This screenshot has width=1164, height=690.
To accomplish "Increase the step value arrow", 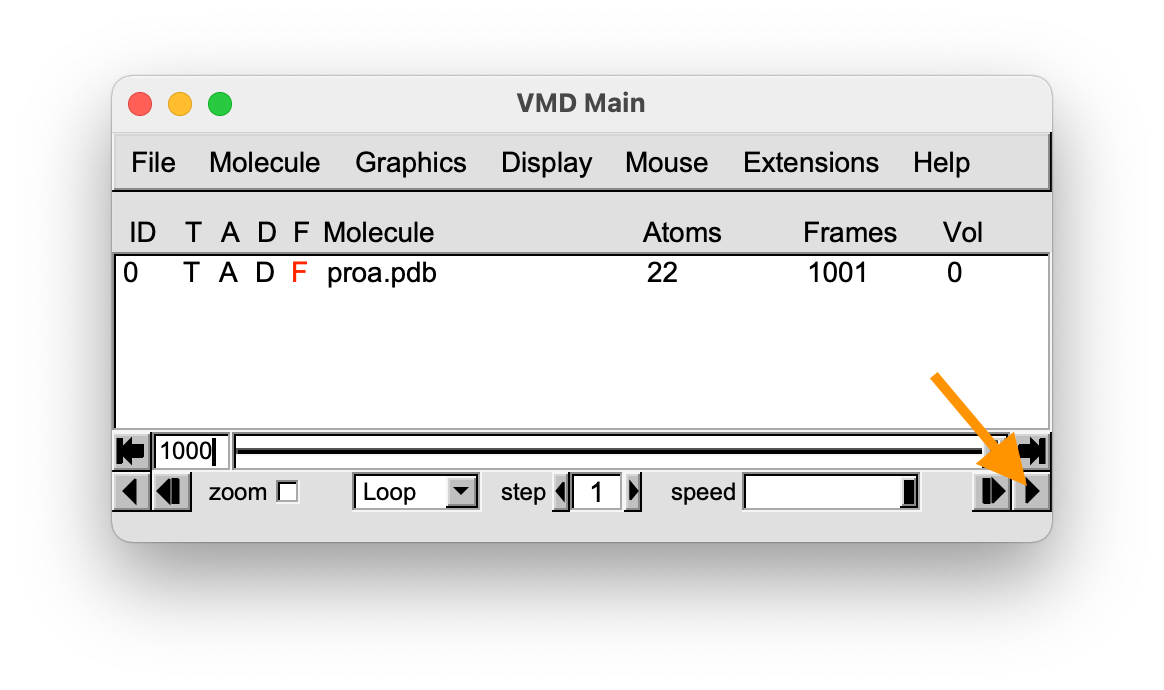I will pos(632,492).
